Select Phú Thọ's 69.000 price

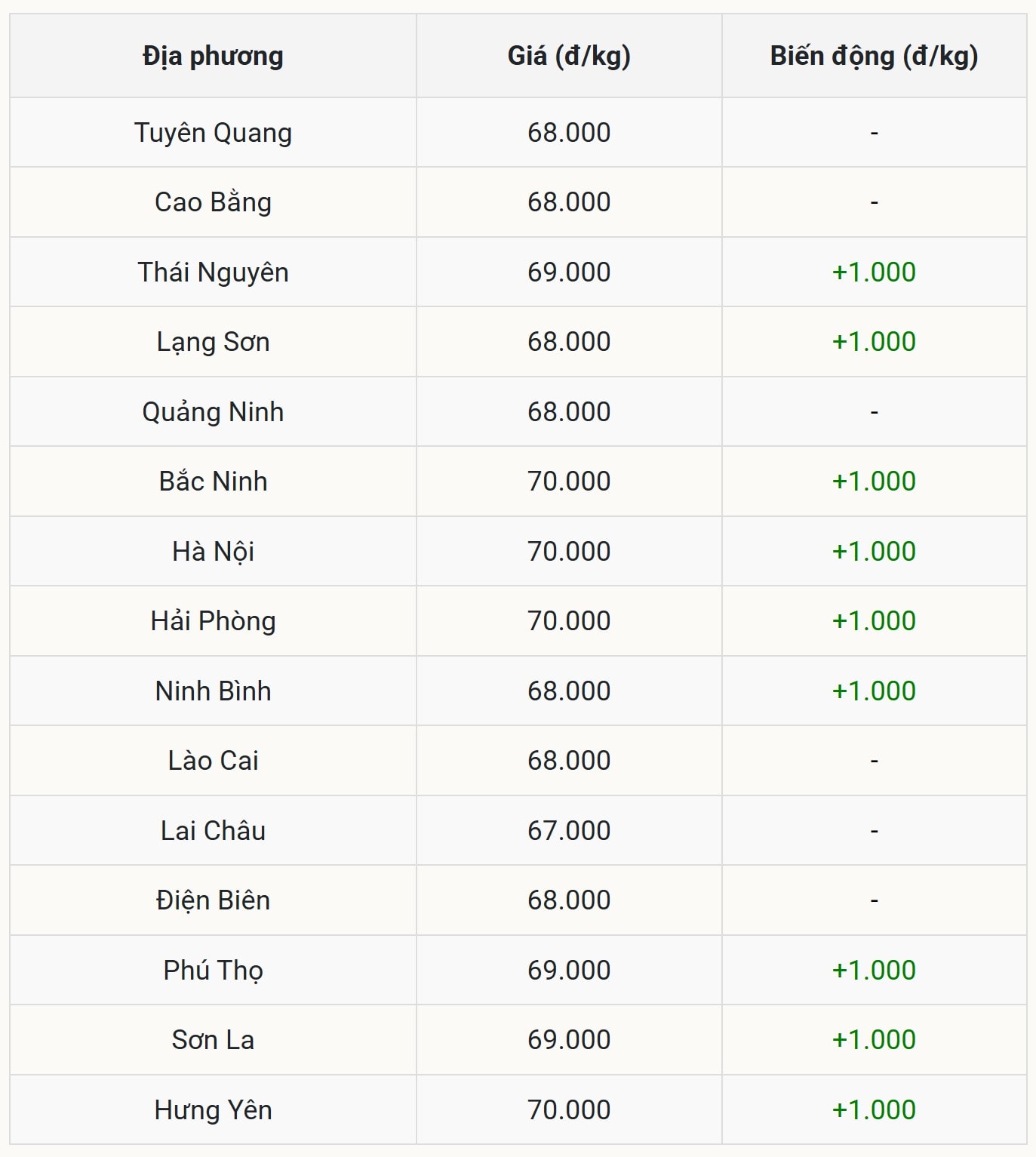pyautogui.click(x=569, y=971)
